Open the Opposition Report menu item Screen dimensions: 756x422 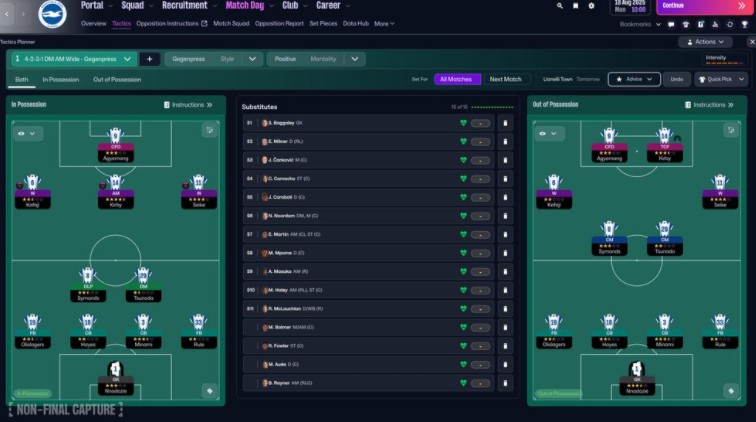pyautogui.click(x=279, y=24)
